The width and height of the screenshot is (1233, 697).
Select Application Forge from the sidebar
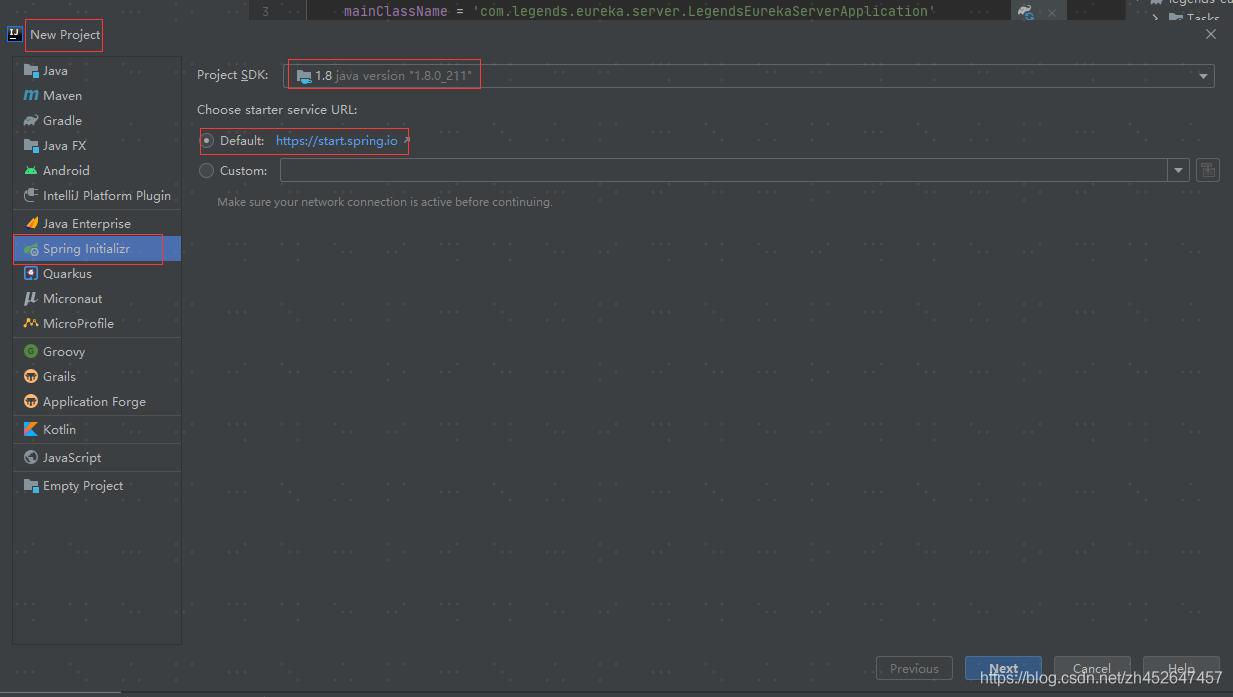click(x=94, y=402)
